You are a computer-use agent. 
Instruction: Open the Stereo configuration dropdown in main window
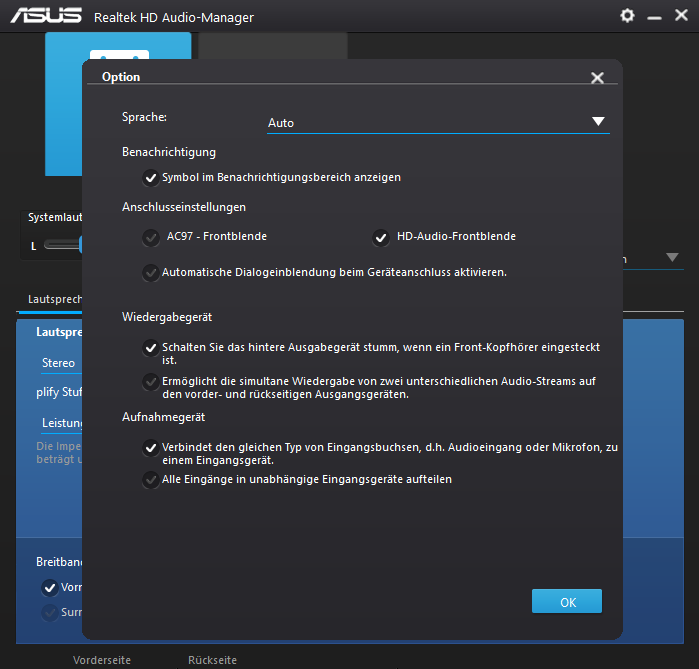coord(61,364)
